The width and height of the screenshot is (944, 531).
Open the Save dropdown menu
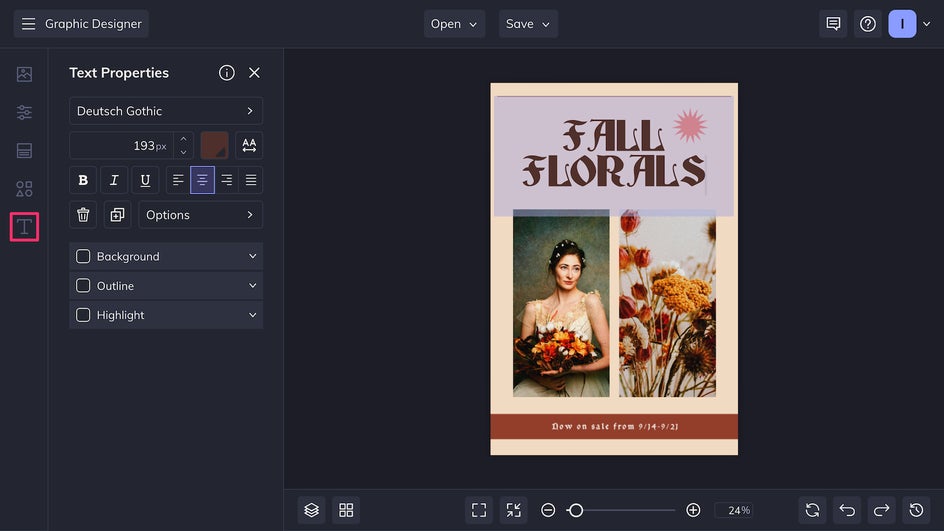click(x=528, y=23)
